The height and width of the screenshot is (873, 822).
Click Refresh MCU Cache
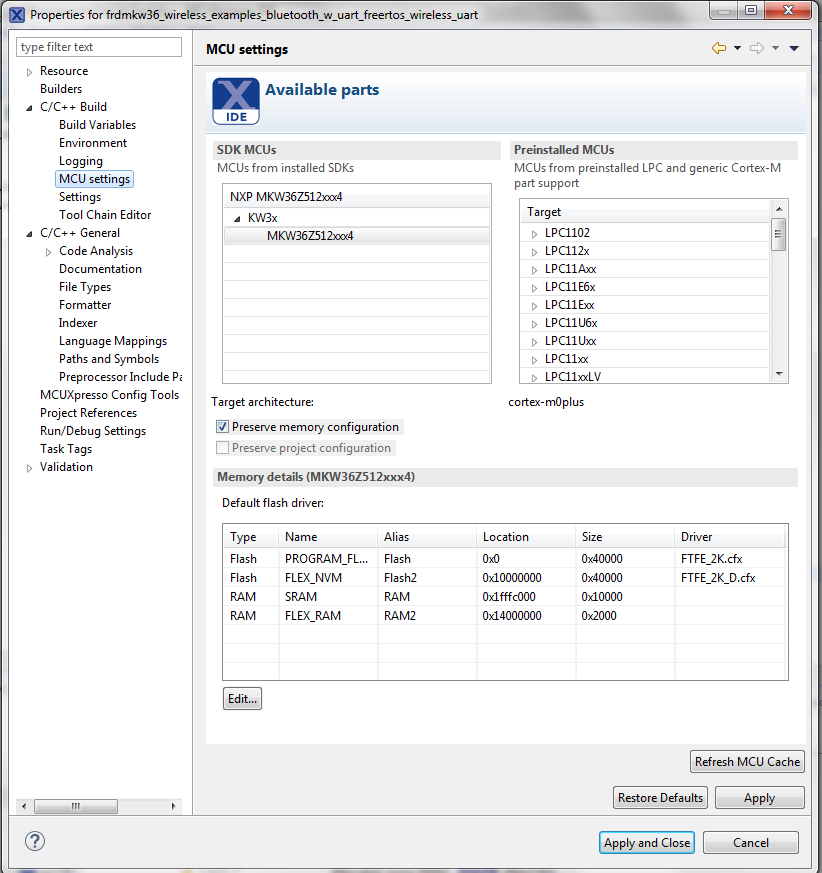[747, 761]
